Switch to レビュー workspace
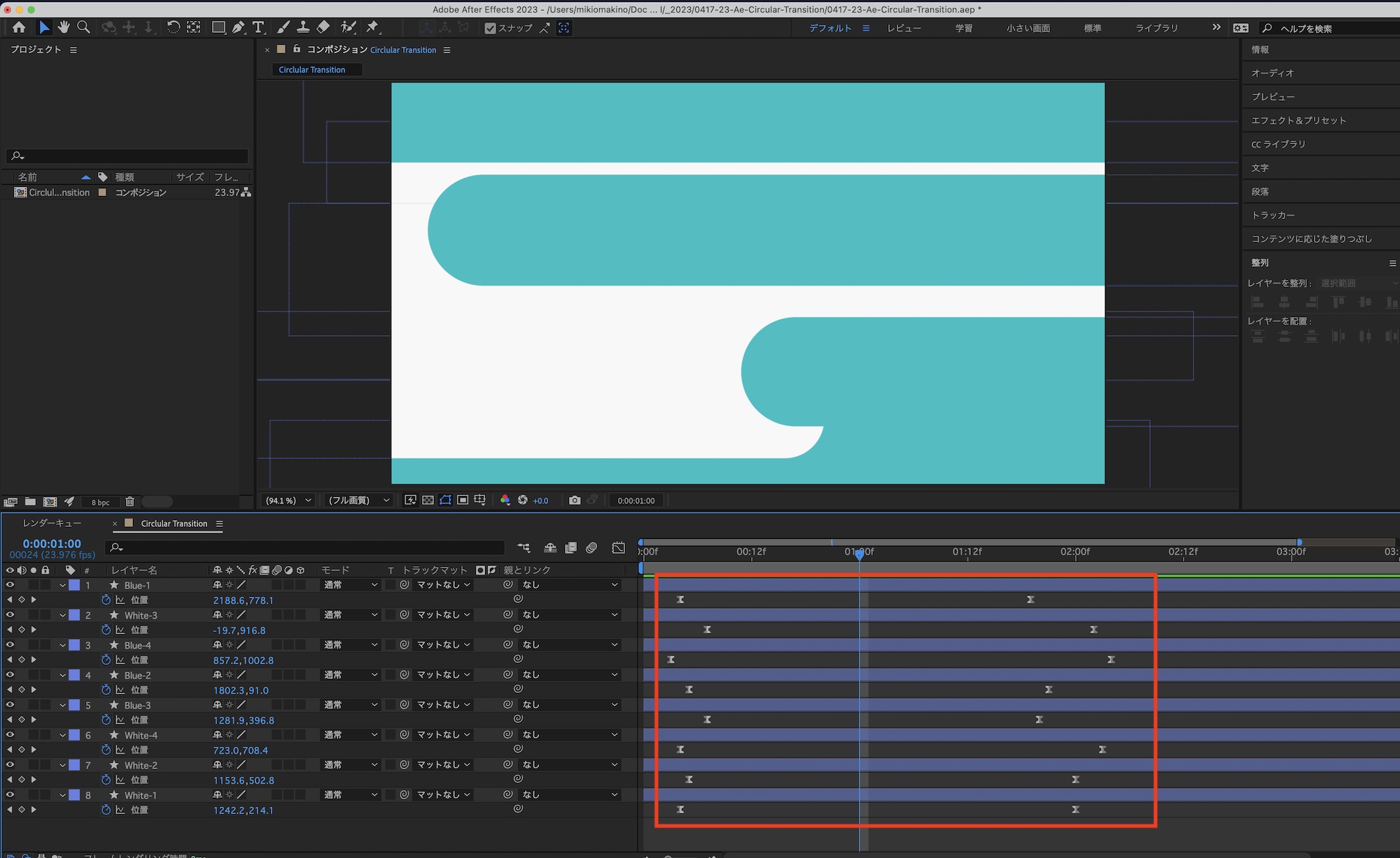Viewport: 1400px width, 858px height. pos(904,28)
